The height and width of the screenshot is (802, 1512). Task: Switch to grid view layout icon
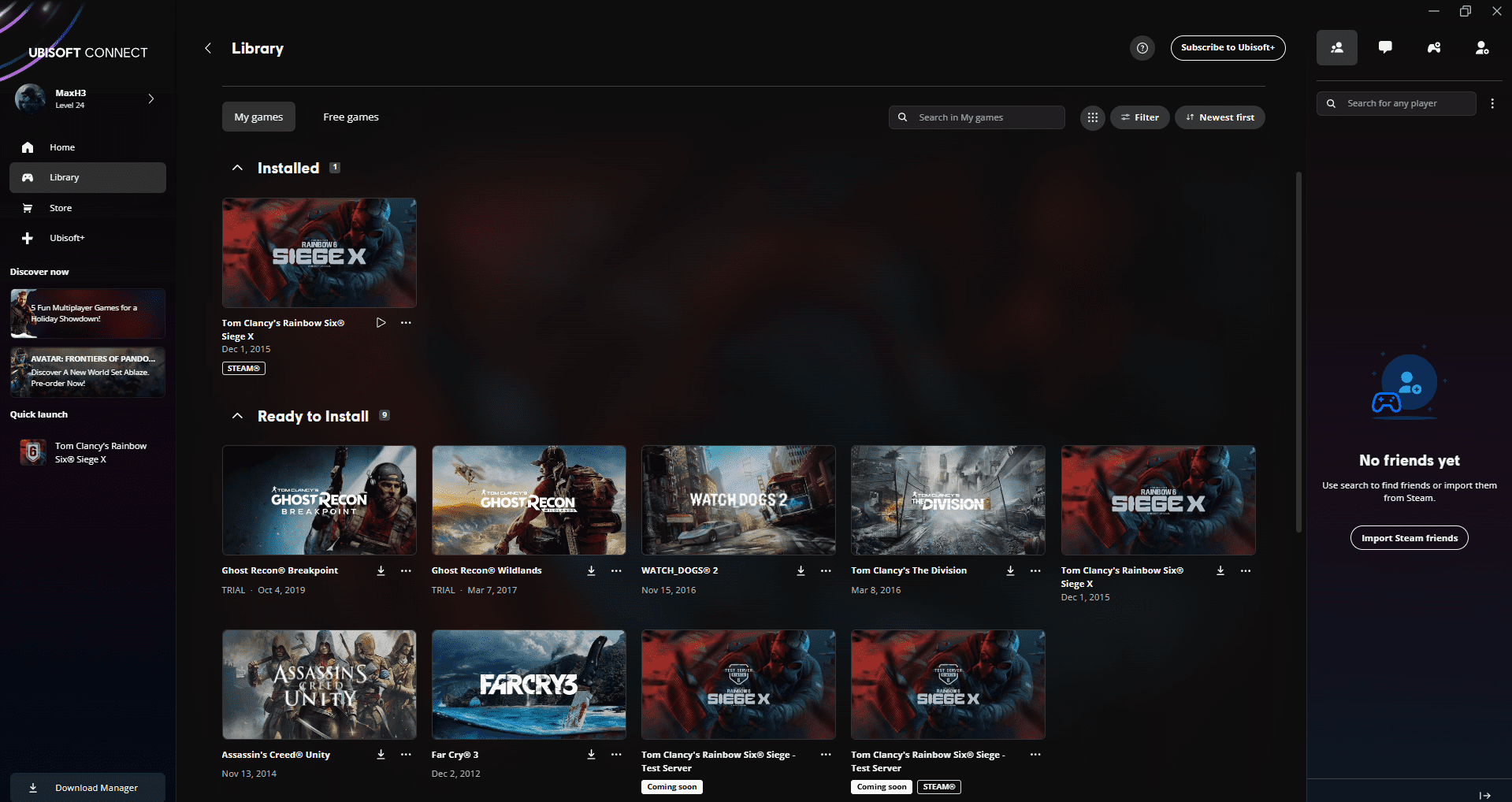pos(1092,117)
